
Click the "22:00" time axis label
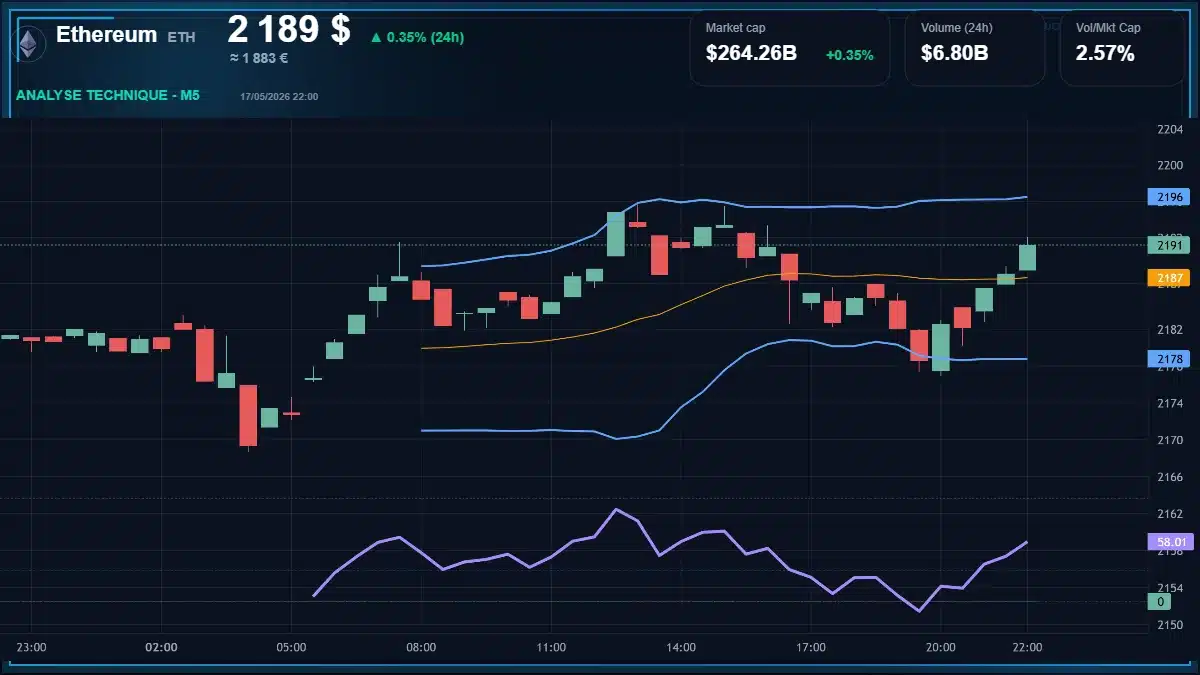pyautogui.click(x=1027, y=647)
